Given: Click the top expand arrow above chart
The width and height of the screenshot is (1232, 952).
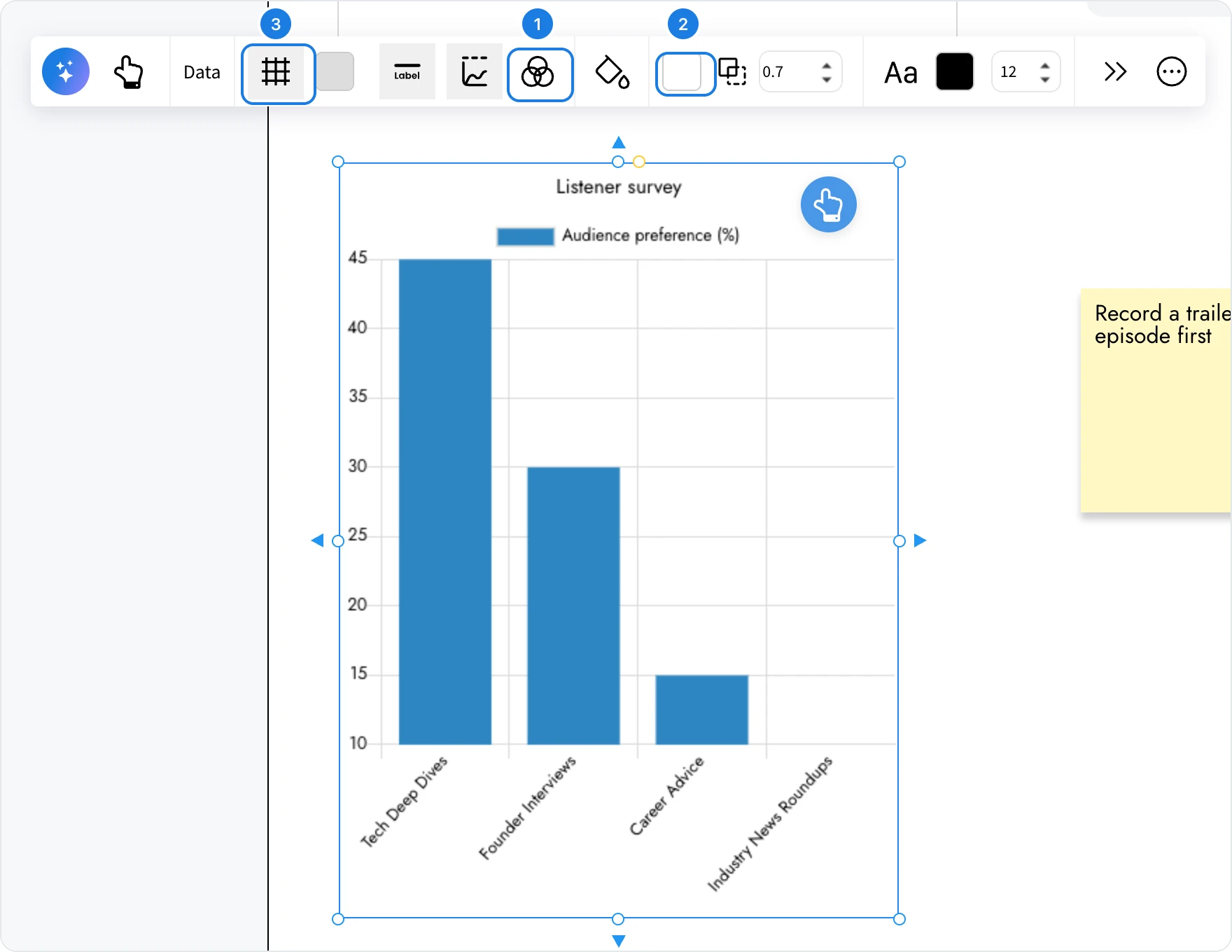Looking at the screenshot, I should (619, 143).
